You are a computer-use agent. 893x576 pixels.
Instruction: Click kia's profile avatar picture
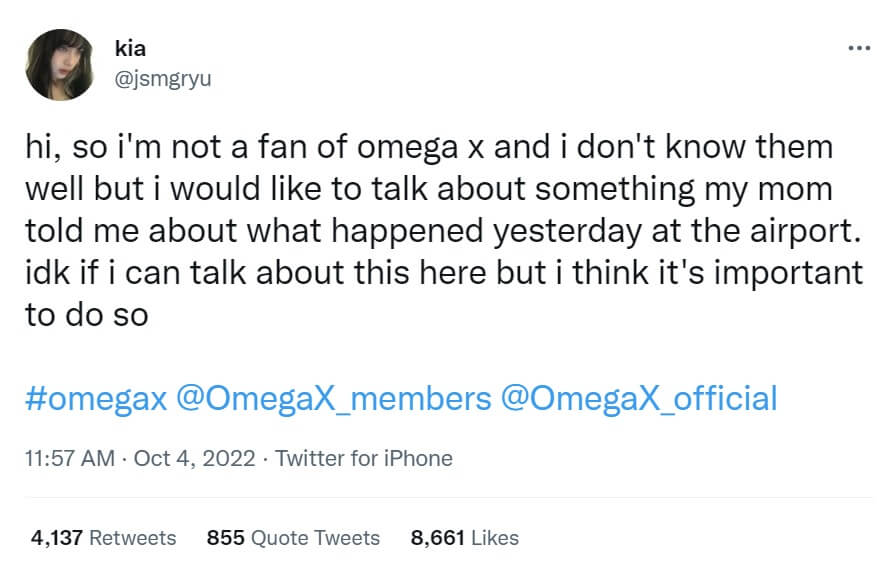point(61,65)
